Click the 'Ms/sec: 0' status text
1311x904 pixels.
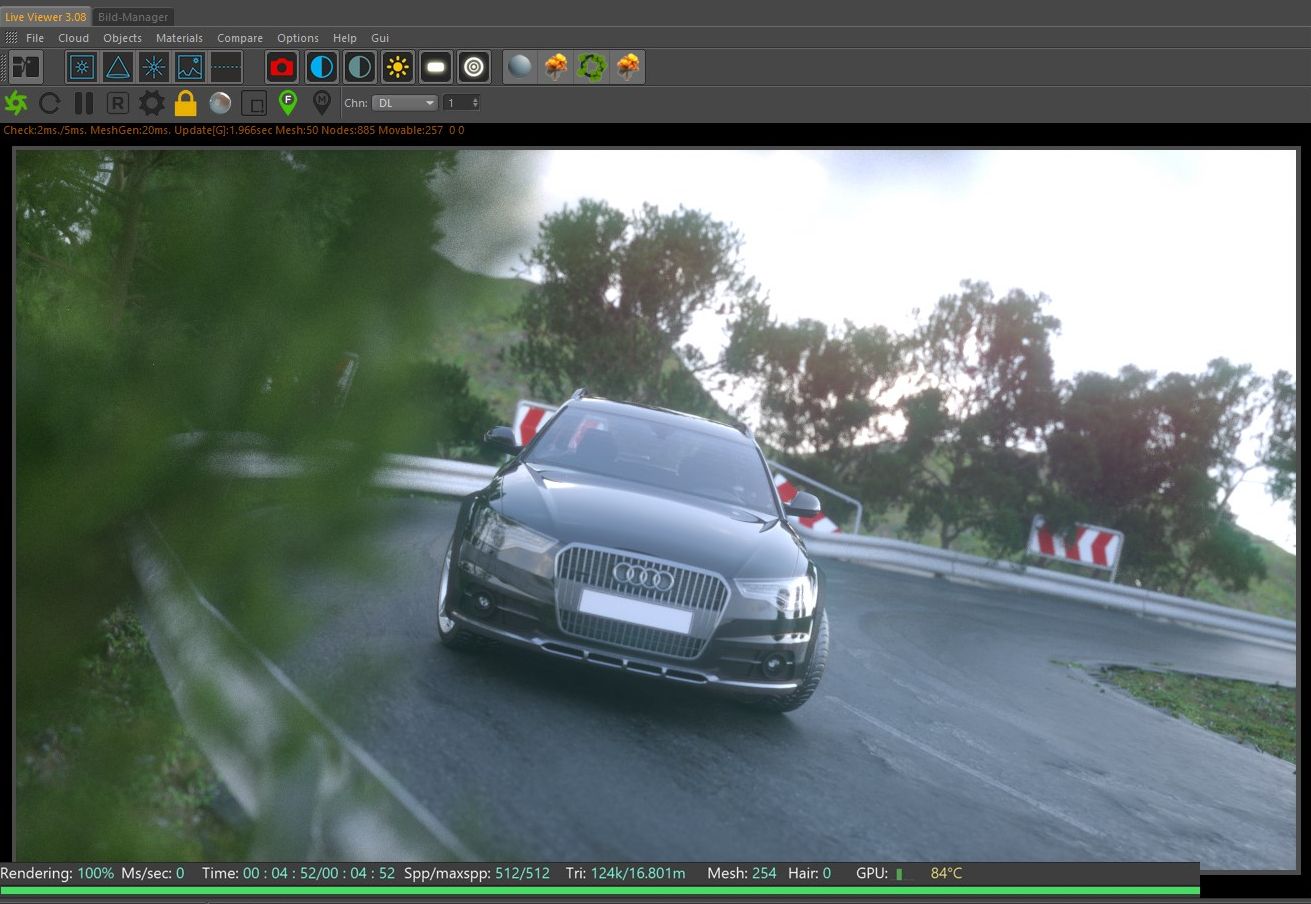[153, 873]
